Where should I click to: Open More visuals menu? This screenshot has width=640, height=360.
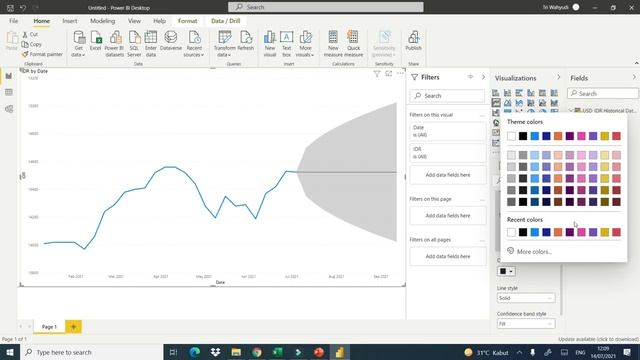(x=305, y=43)
